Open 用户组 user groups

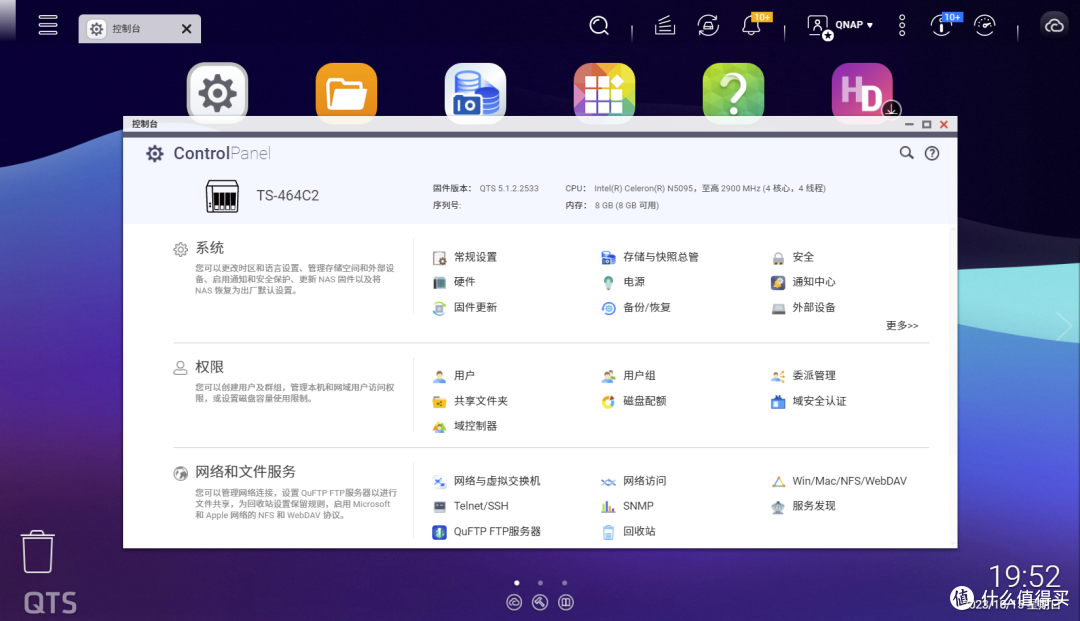(628, 376)
